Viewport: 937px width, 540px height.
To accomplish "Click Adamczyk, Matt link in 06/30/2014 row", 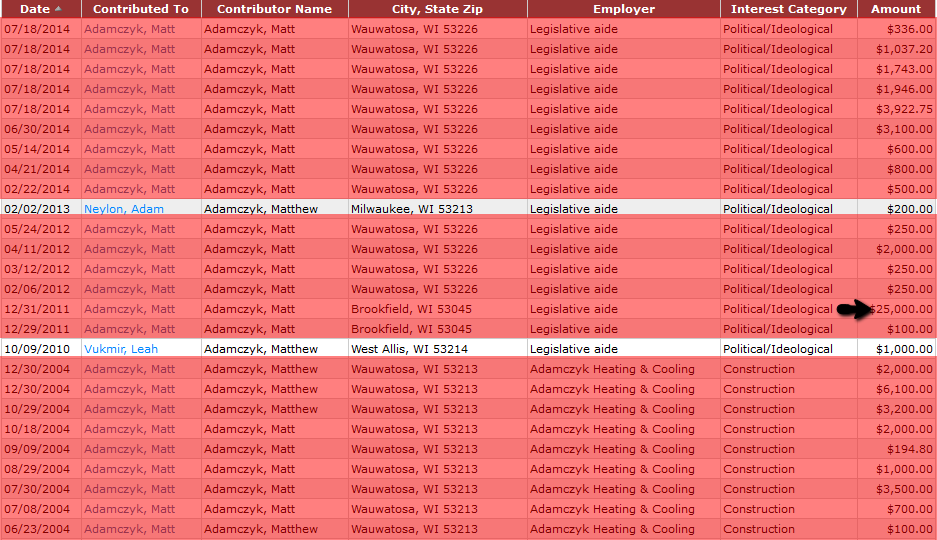I will point(129,129).
